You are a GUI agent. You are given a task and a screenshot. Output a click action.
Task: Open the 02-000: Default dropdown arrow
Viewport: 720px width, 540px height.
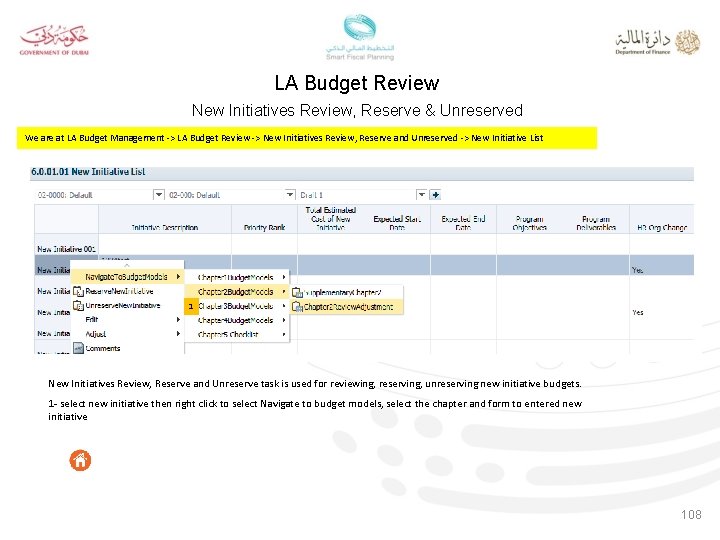(290, 195)
